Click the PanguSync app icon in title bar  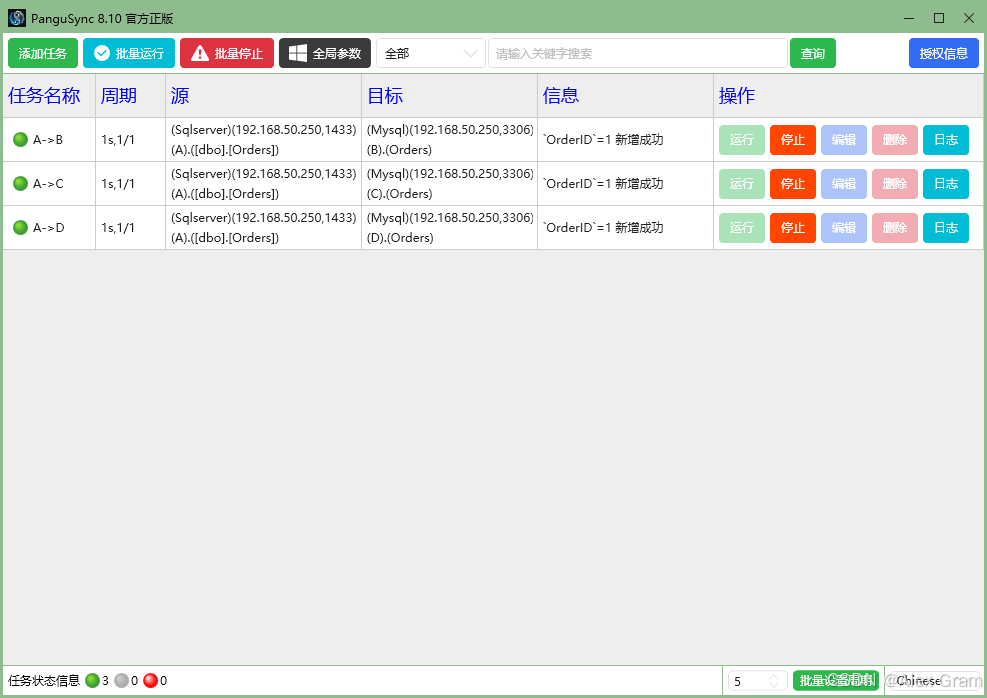coord(17,18)
